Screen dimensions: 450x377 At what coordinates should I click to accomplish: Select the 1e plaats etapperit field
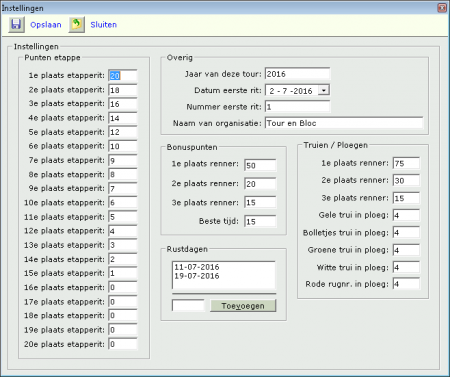pos(123,76)
